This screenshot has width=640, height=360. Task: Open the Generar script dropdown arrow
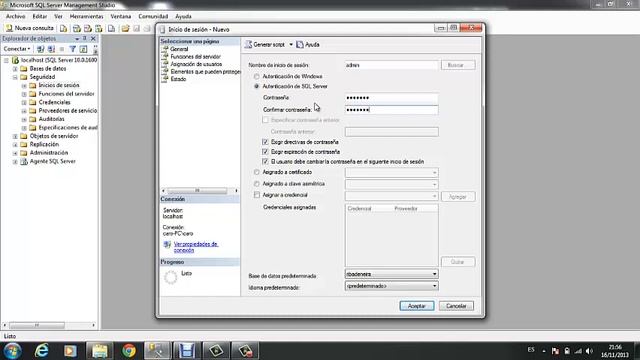(x=291, y=44)
